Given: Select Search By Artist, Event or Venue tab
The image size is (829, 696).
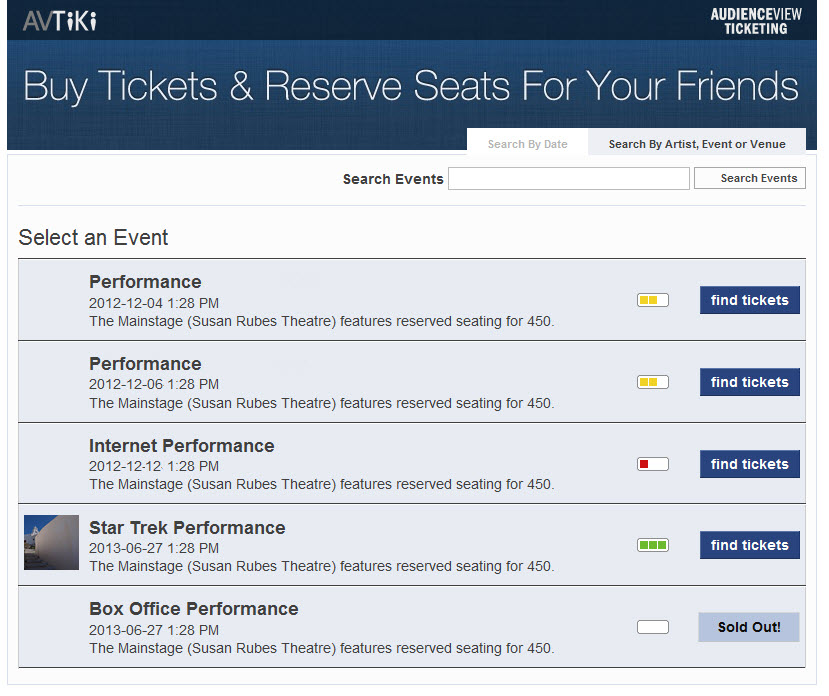Looking at the screenshot, I should (x=697, y=143).
